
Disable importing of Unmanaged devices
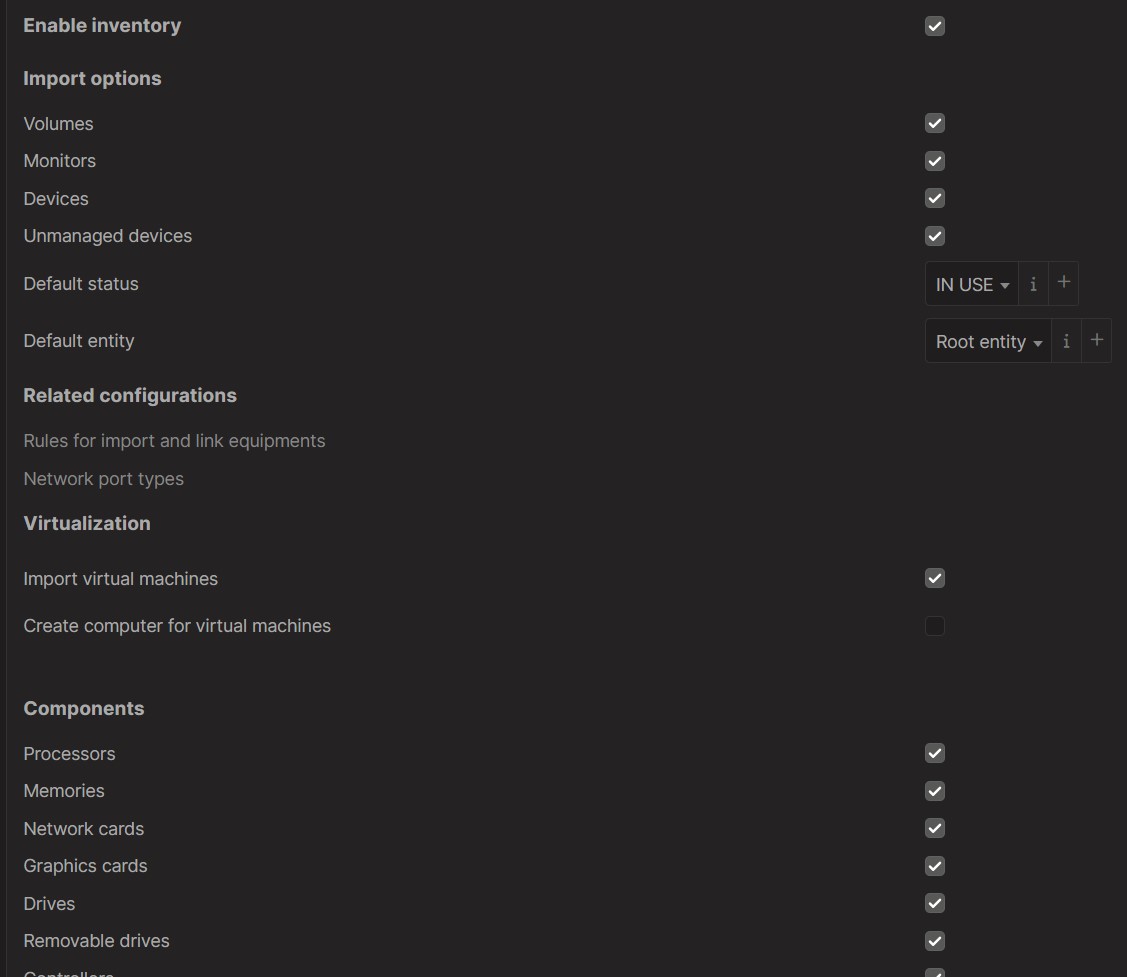pyautogui.click(x=934, y=236)
